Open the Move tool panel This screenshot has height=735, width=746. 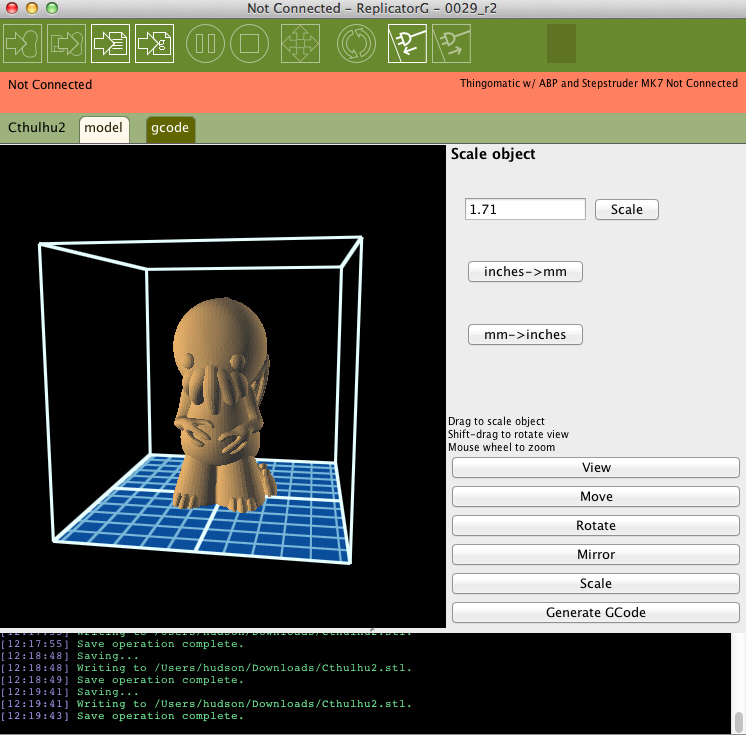click(x=596, y=497)
